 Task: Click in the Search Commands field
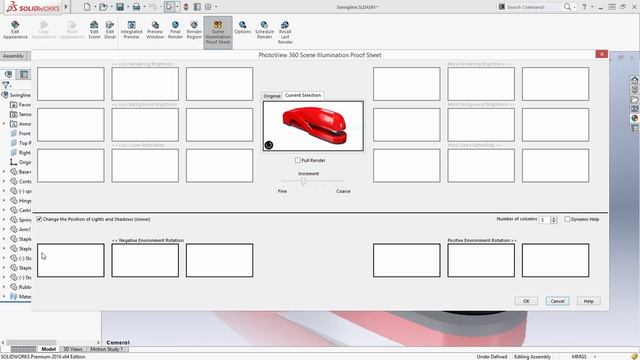[x=531, y=7]
